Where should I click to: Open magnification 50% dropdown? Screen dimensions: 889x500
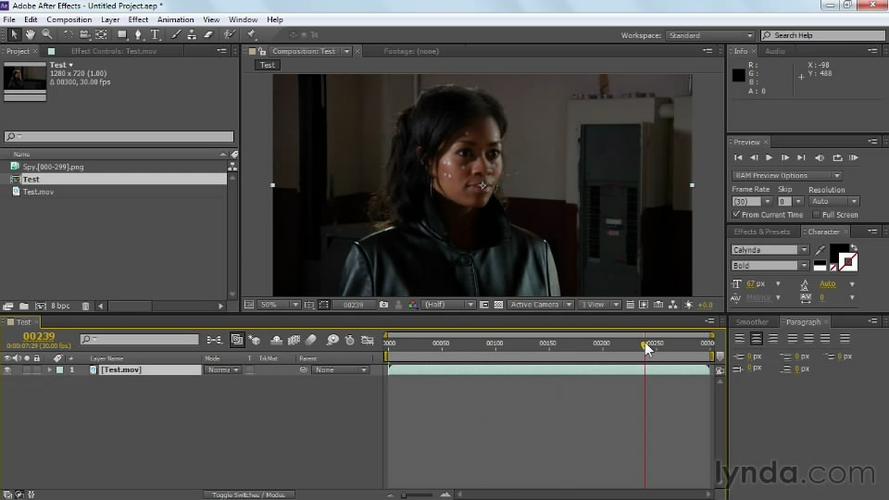pos(279,304)
